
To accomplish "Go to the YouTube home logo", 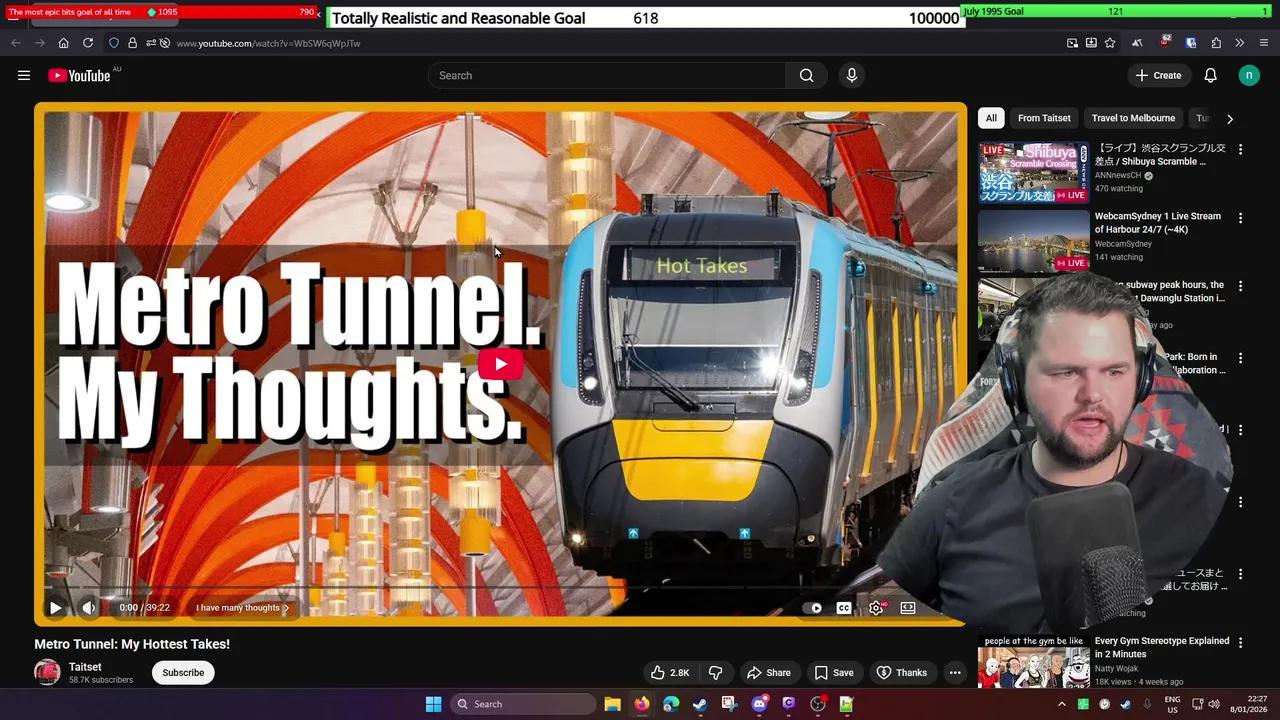I will [79, 75].
